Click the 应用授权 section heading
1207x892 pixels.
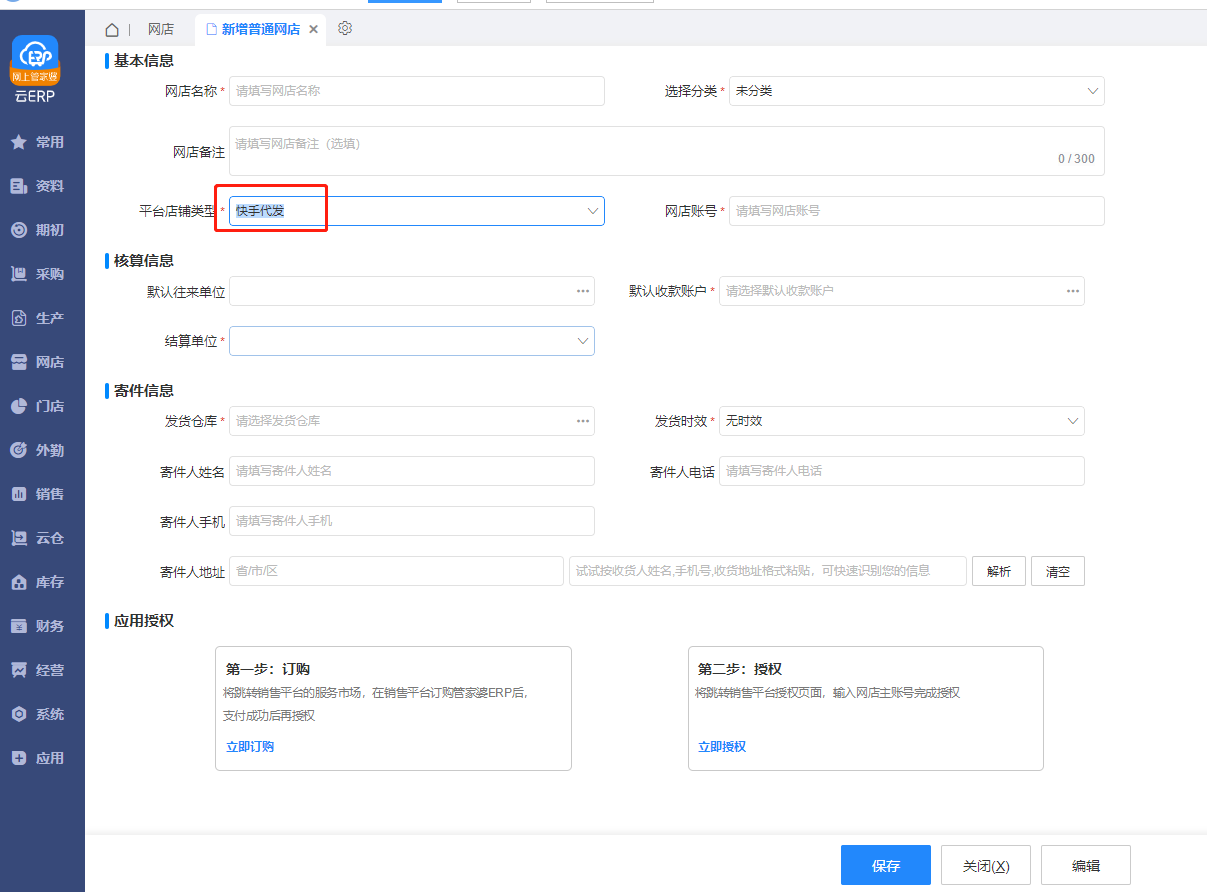pyautogui.click(x=143, y=621)
